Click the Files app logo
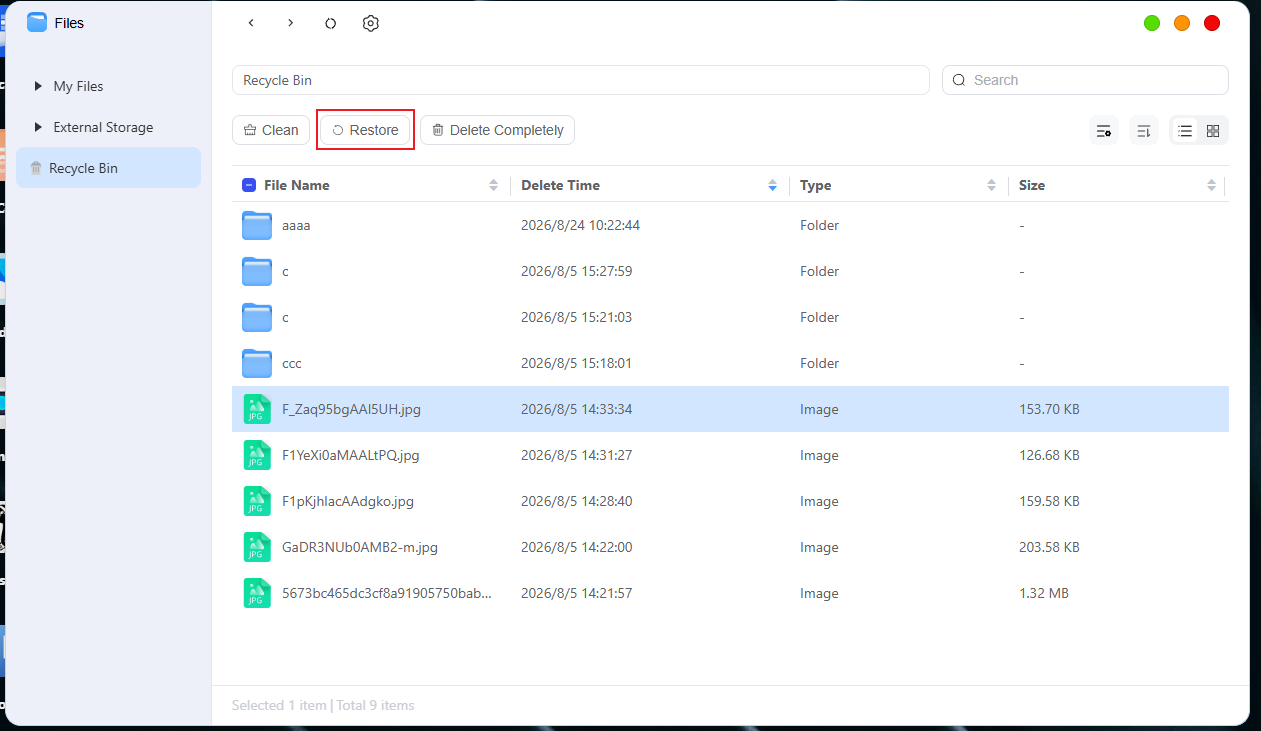The width and height of the screenshot is (1261, 731). tap(37, 22)
